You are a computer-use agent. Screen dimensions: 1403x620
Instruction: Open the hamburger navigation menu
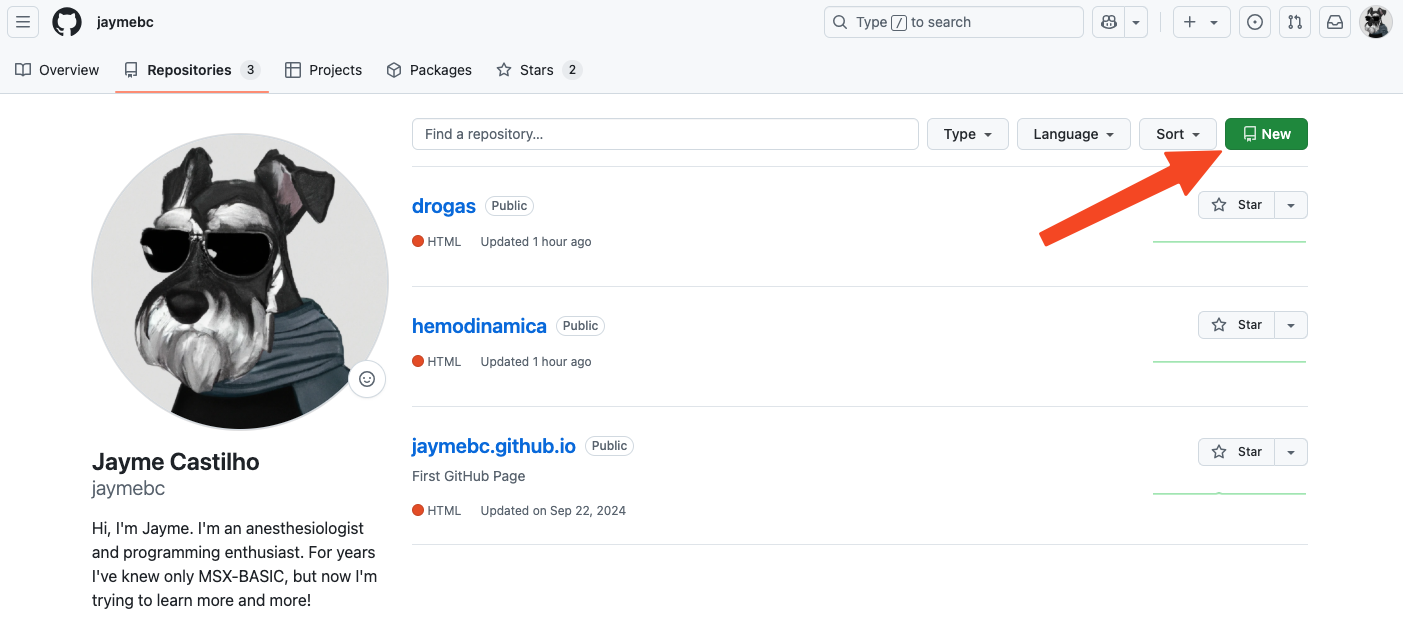23,22
